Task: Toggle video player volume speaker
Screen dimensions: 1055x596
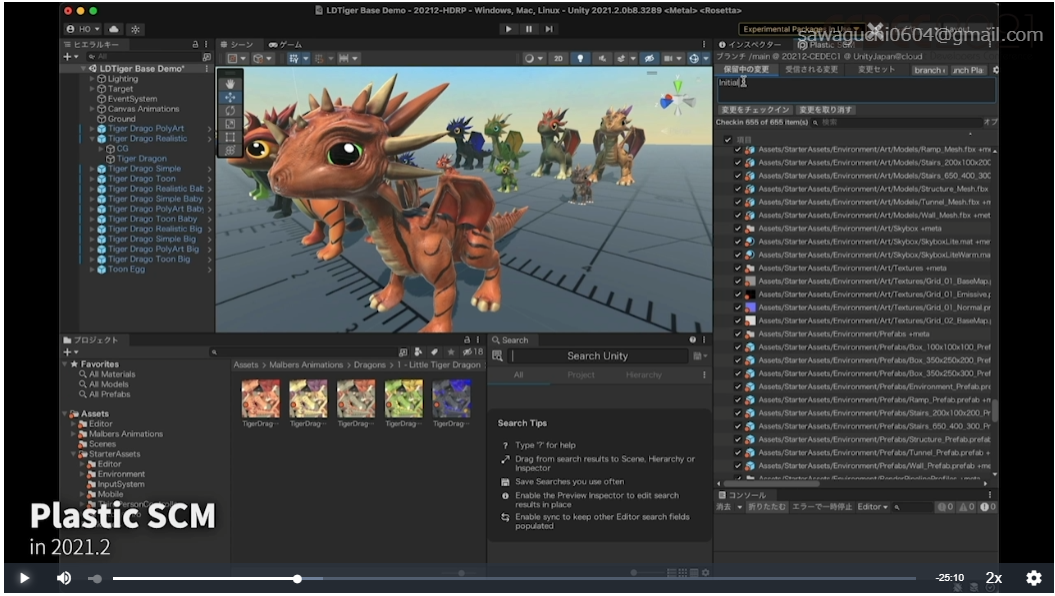Action: click(64, 578)
